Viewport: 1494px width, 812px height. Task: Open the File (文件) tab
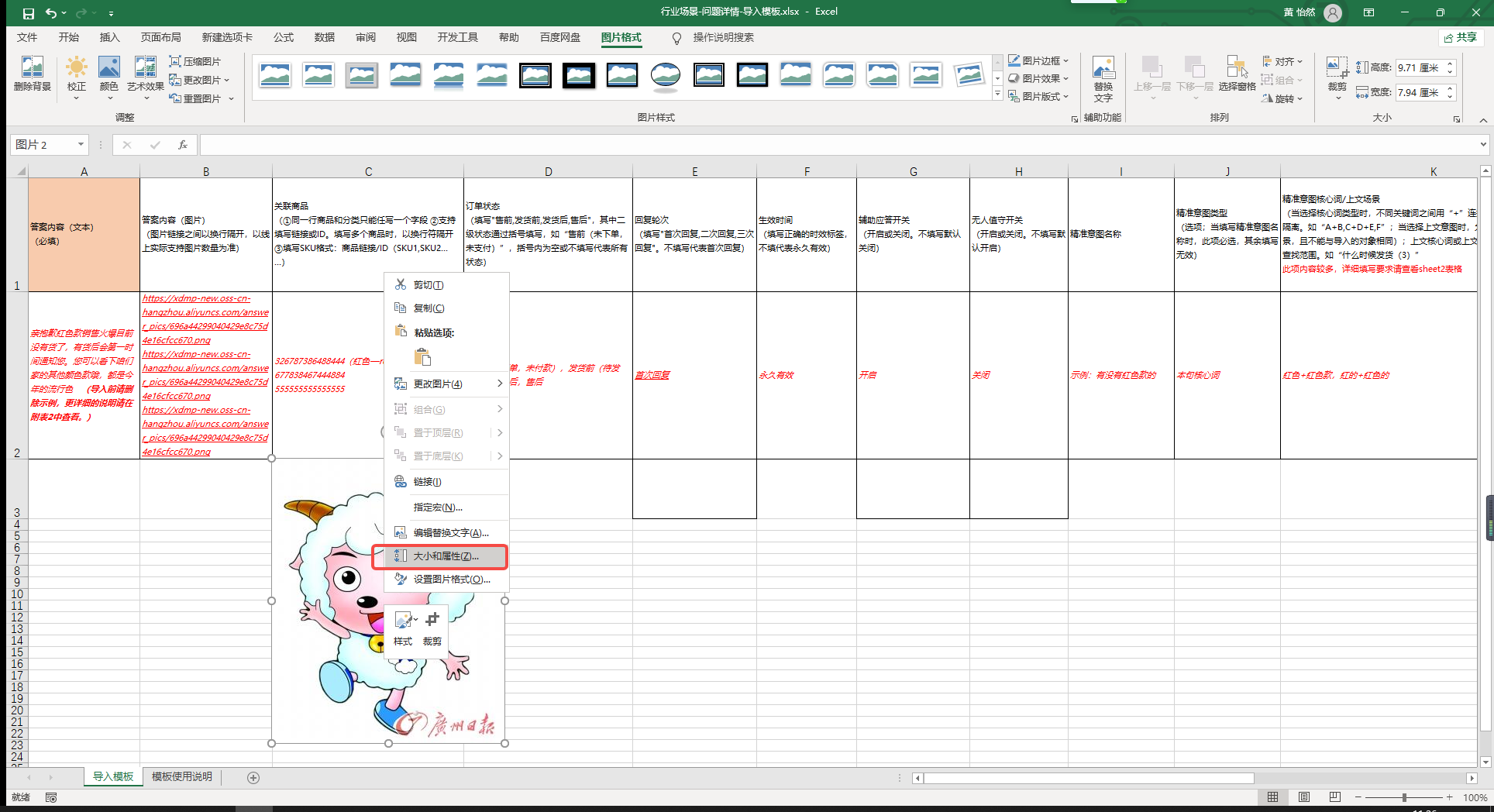(x=27, y=37)
